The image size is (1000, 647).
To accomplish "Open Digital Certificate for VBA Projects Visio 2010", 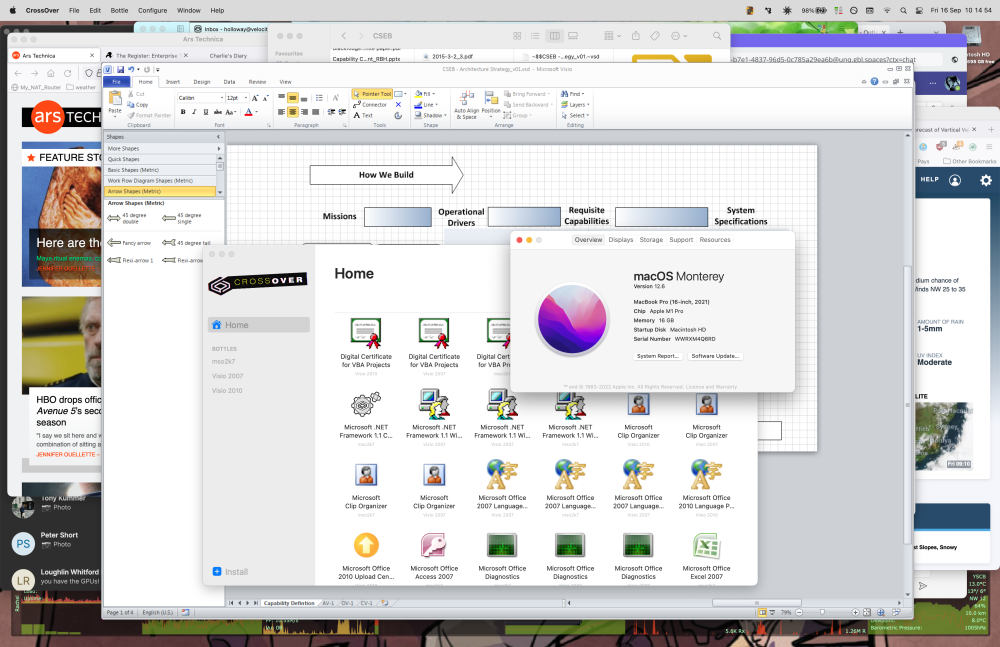I will [366, 345].
